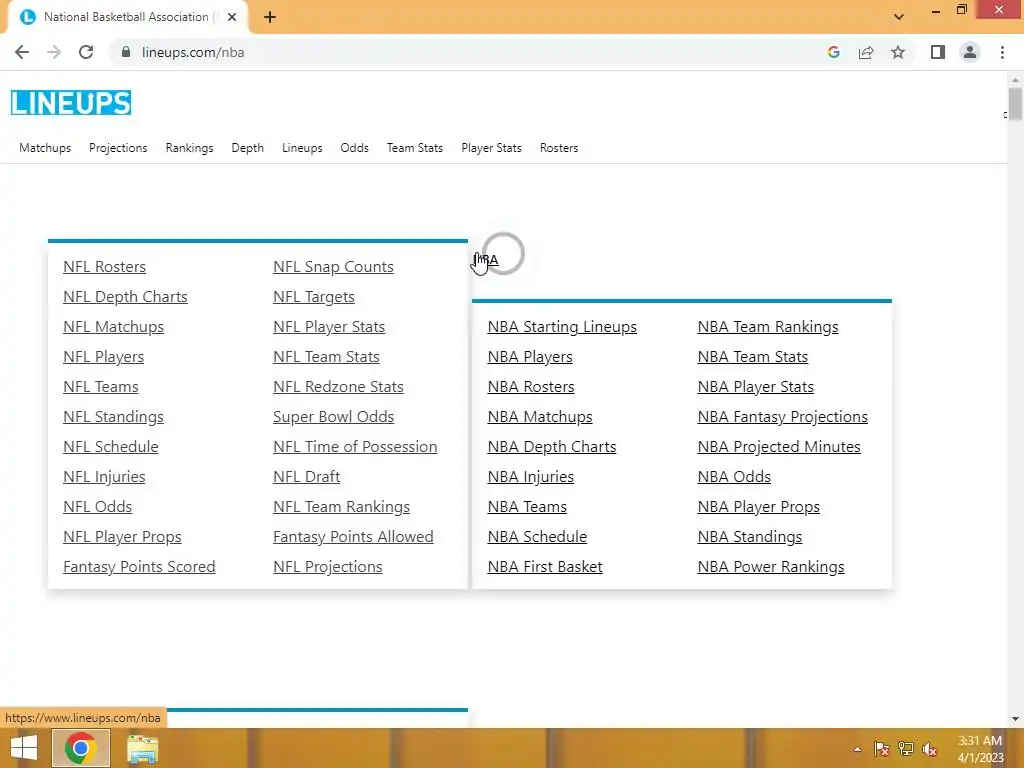Click the NBA heading link
1024x768 pixels.
(x=486, y=259)
